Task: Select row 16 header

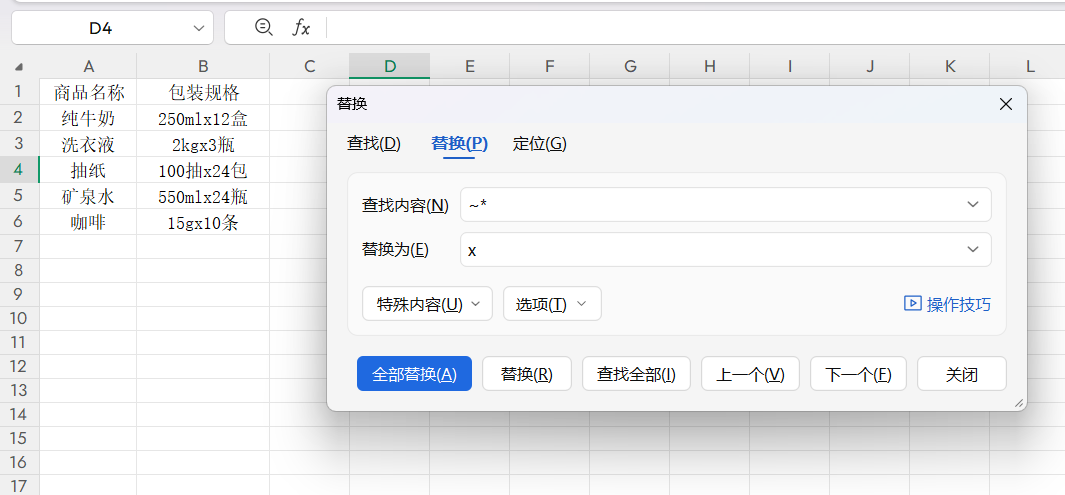Action: tap(19, 462)
